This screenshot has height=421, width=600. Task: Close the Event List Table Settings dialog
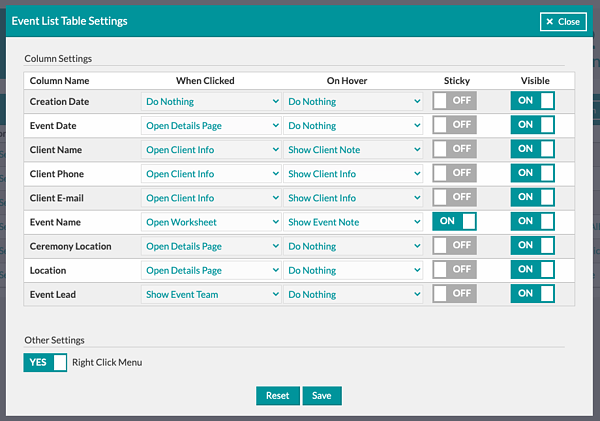coord(562,21)
